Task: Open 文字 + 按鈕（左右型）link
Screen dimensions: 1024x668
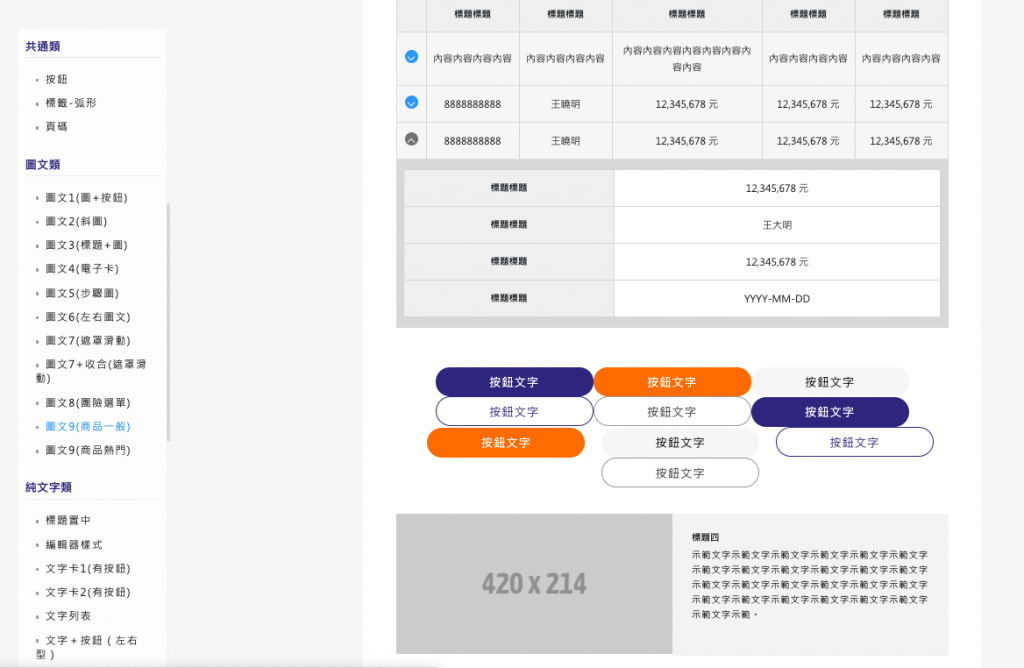Action: pyautogui.click(x=86, y=647)
